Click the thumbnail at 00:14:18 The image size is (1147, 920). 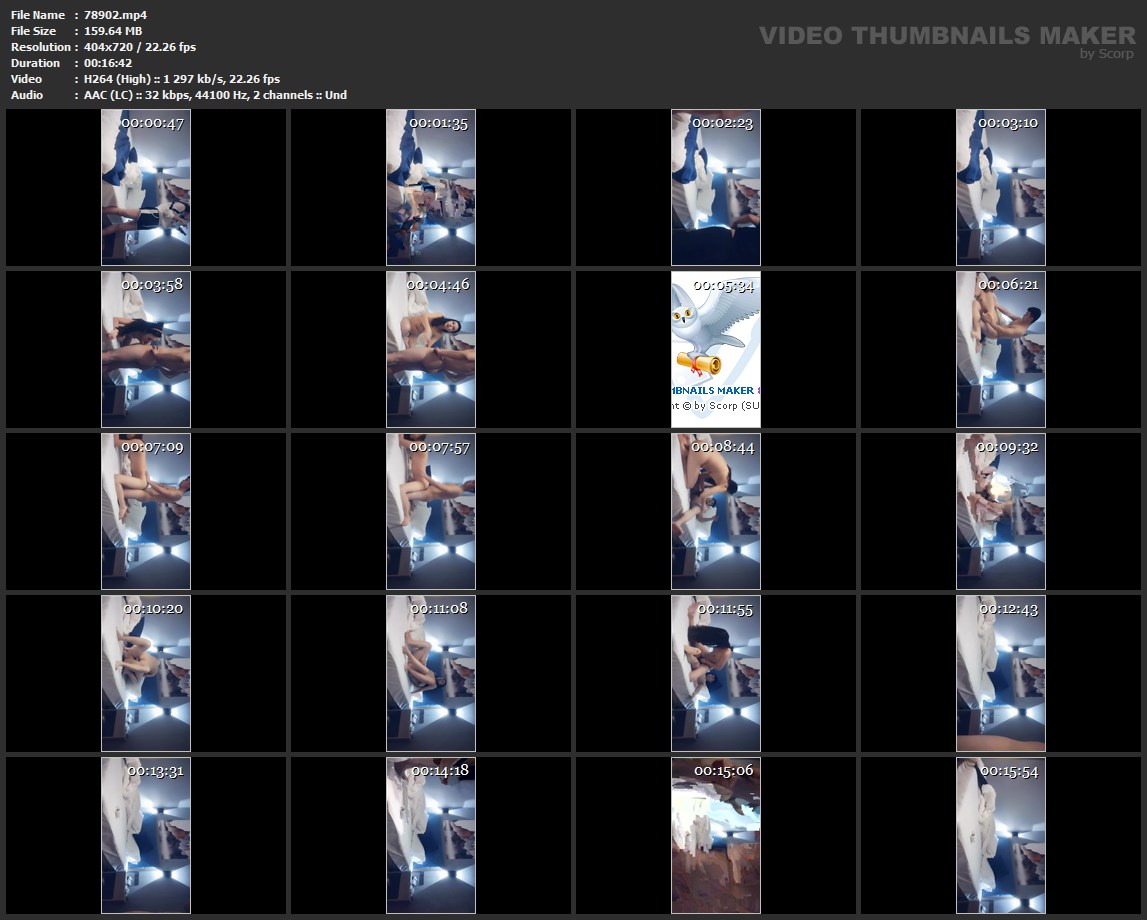[x=431, y=835]
